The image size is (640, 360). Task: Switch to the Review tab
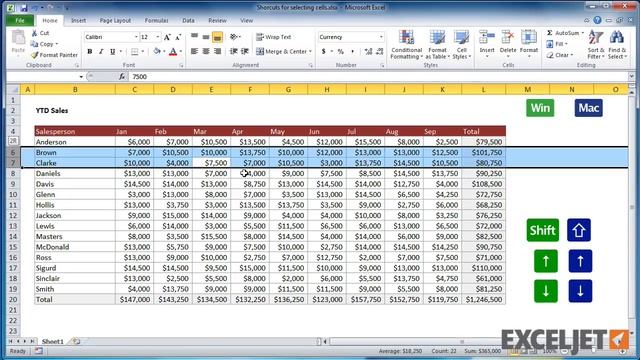pyautogui.click(x=217, y=20)
